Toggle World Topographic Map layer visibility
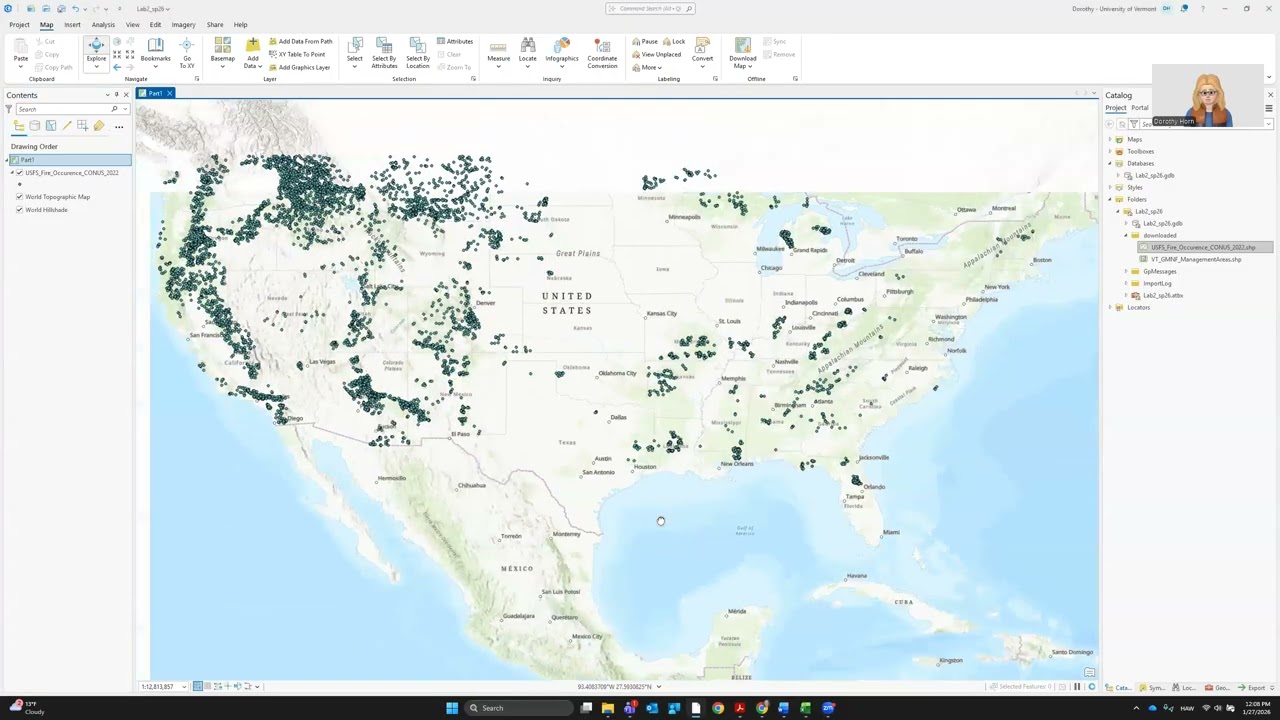Image resolution: width=1280 pixels, height=720 pixels. [19, 197]
